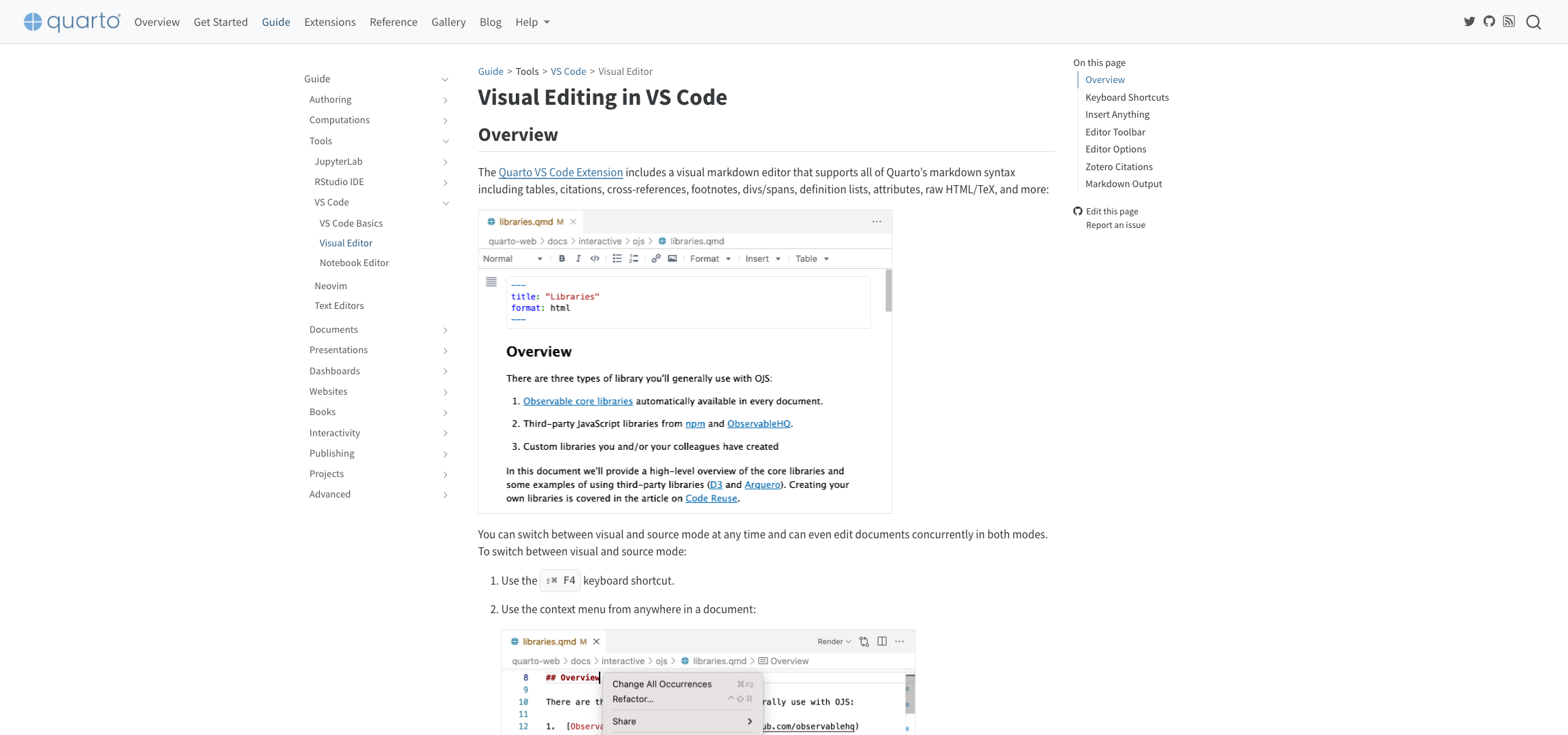Jump to Editor Options section

click(1115, 149)
